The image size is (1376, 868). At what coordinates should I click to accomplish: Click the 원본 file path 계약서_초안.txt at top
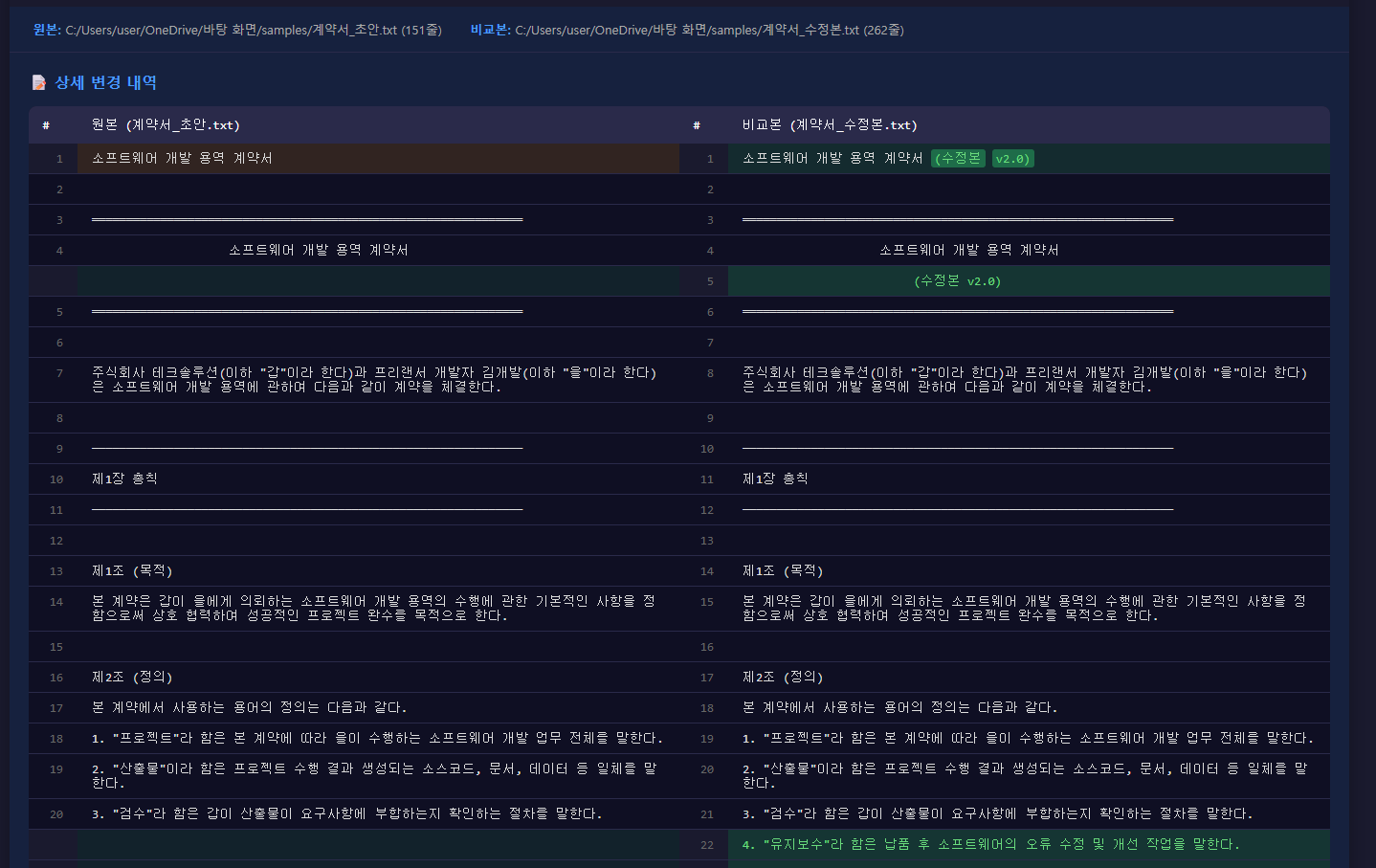coord(253,31)
